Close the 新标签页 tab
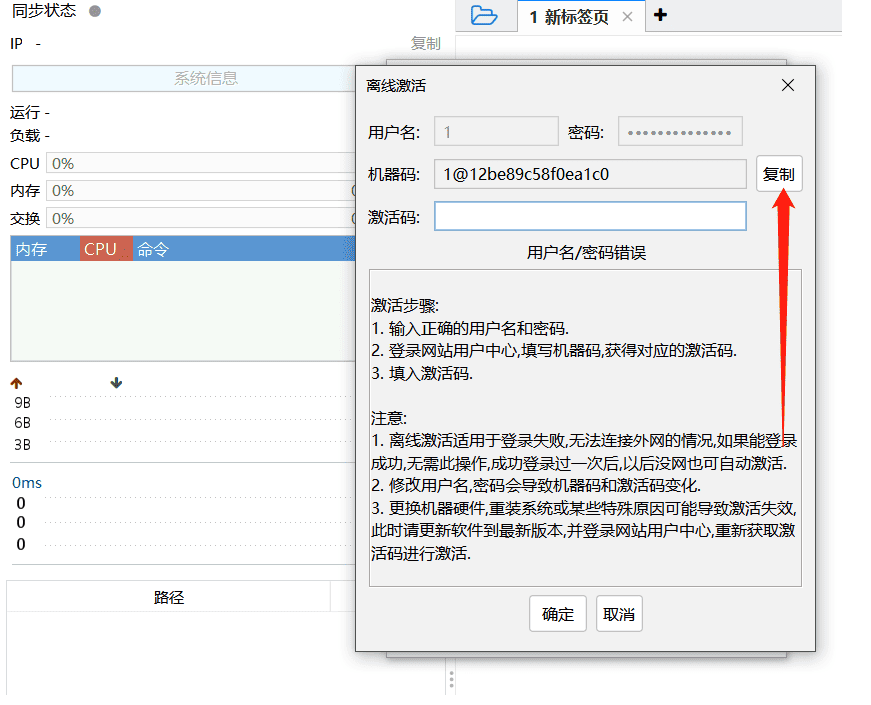Screen dimensions: 871x705 click(627, 17)
